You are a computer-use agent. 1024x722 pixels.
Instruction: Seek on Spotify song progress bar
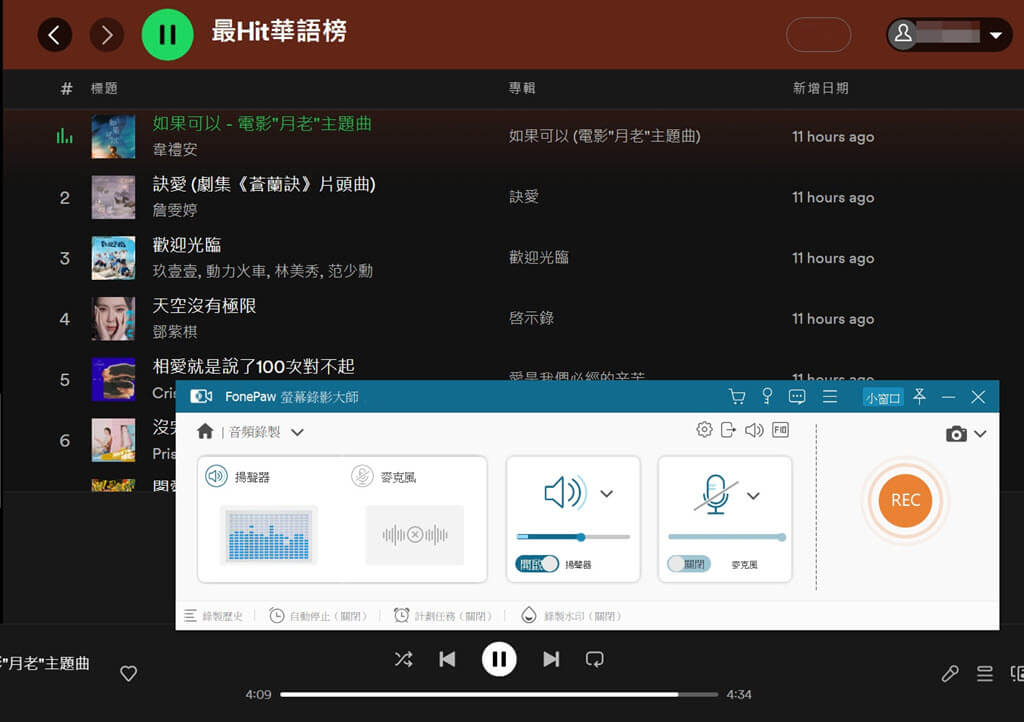click(x=499, y=695)
